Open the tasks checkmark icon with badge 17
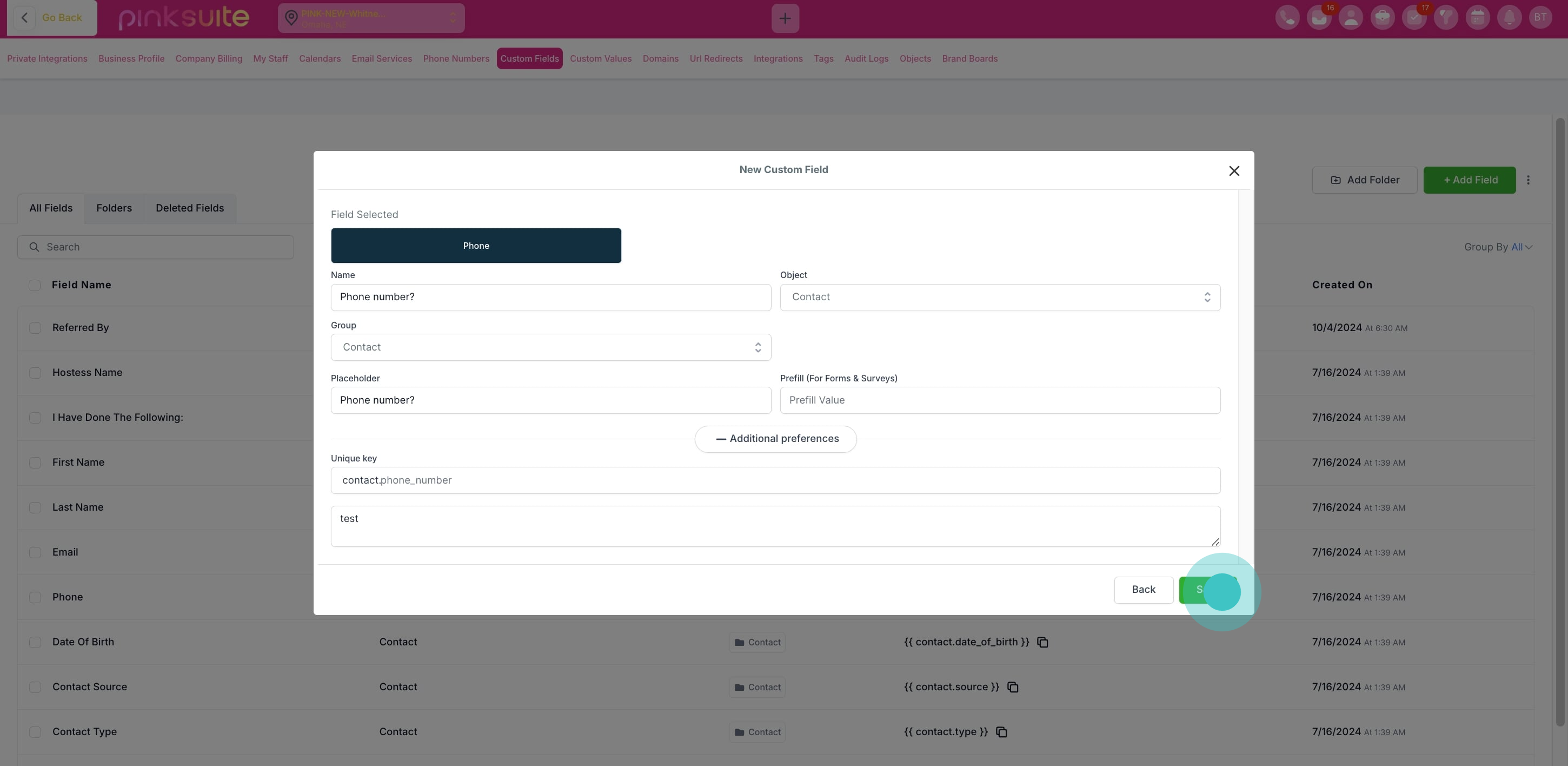 coord(1413,18)
